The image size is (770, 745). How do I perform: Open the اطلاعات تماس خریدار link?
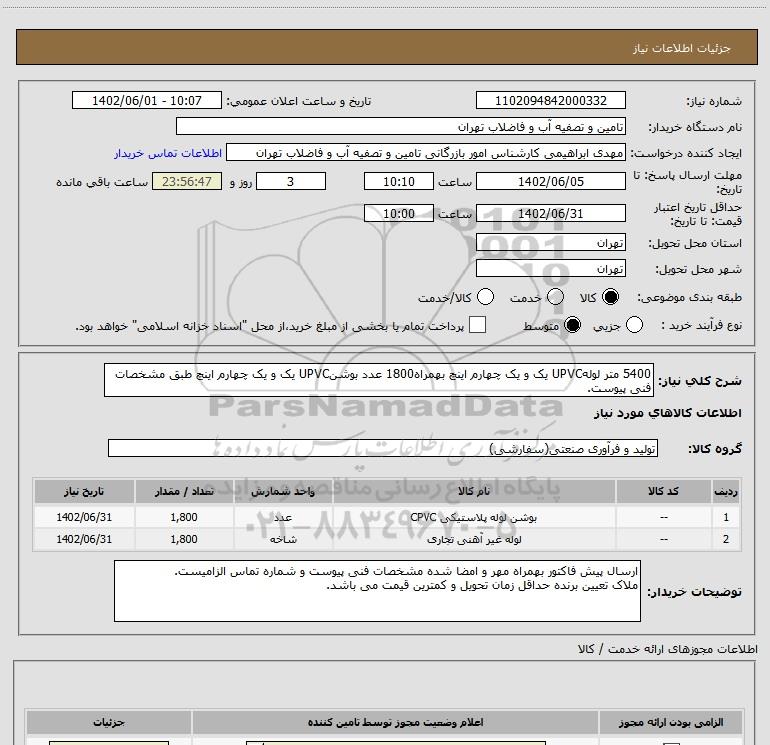point(168,153)
